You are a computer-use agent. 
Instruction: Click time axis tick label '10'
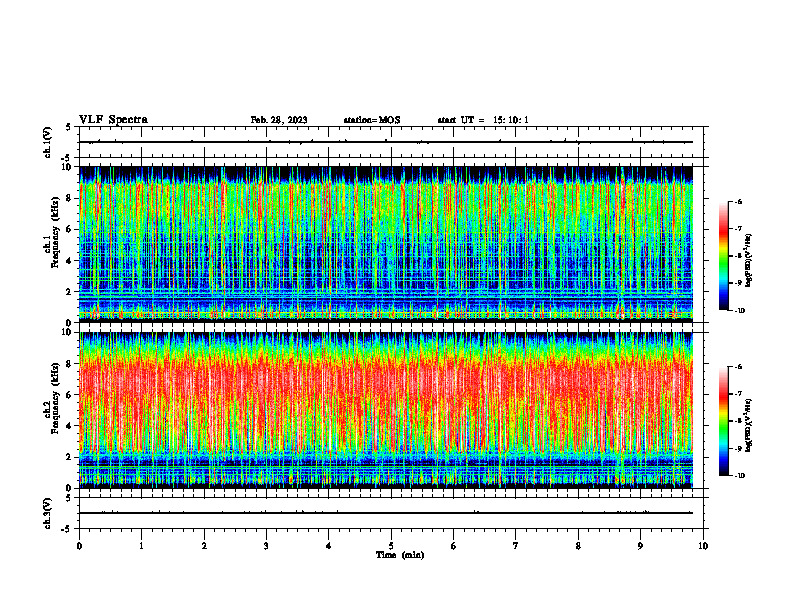(x=703, y=545)
